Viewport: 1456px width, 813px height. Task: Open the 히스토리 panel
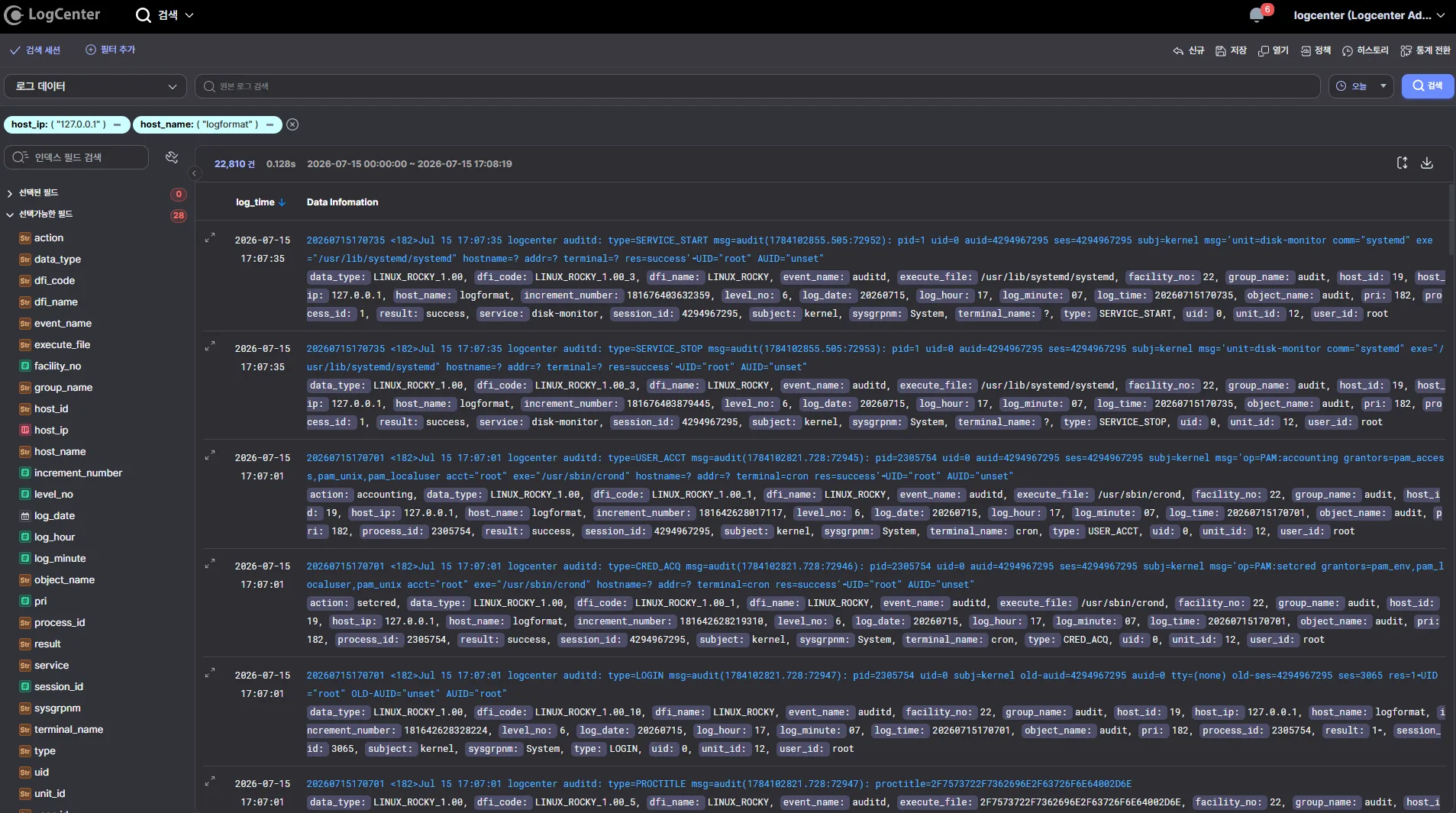[x=1365, y=50]
